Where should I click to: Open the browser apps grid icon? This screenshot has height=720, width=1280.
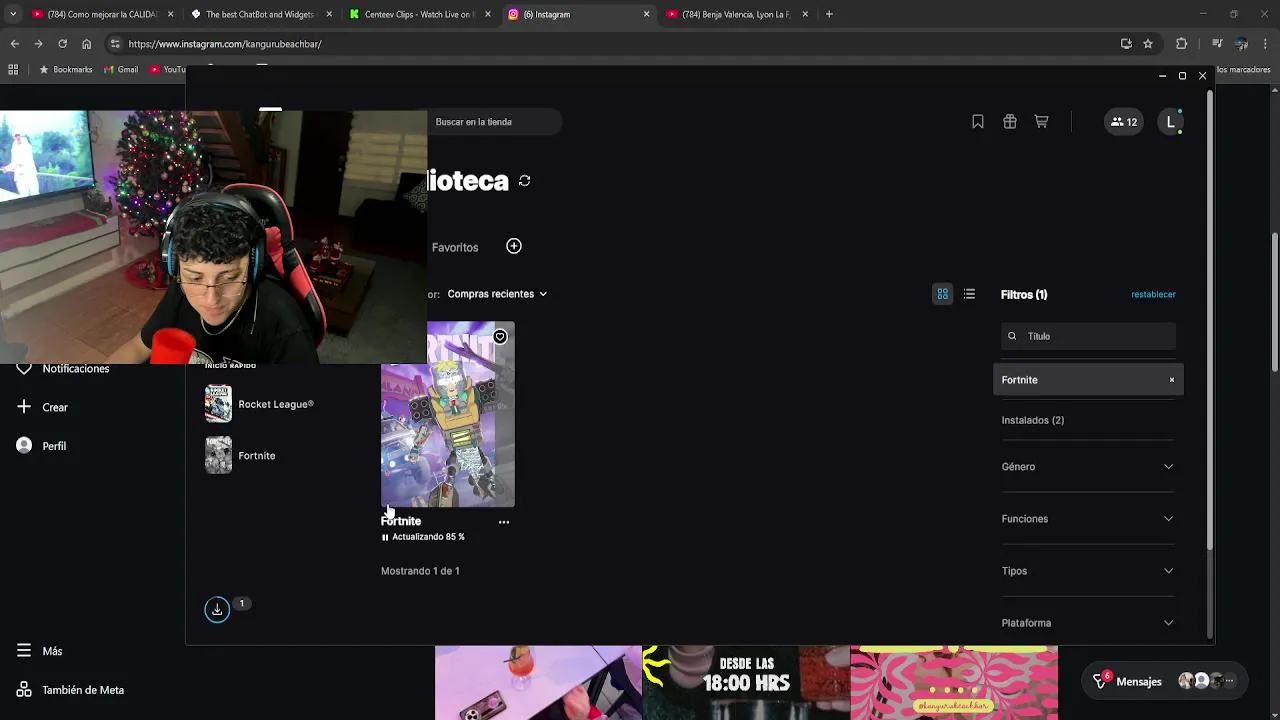pyautogui.click(x=13, y=70)
